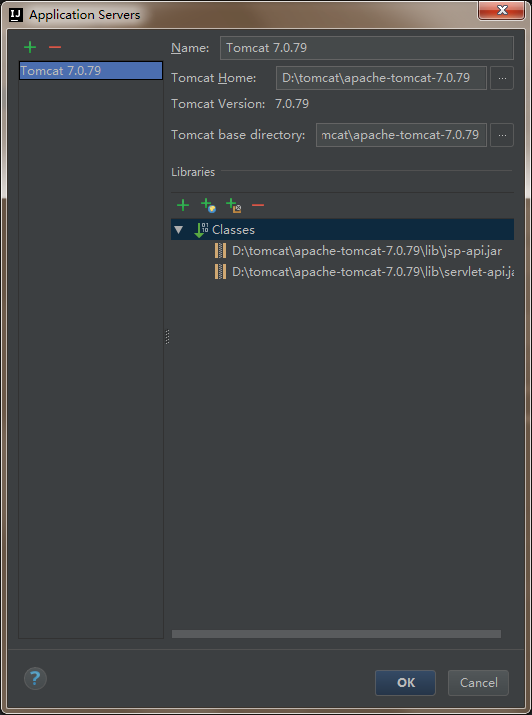Close the Application Servers dialog
Image resolution: width=532 pixels, height=715 pixels.
click(x=501, y=10)
